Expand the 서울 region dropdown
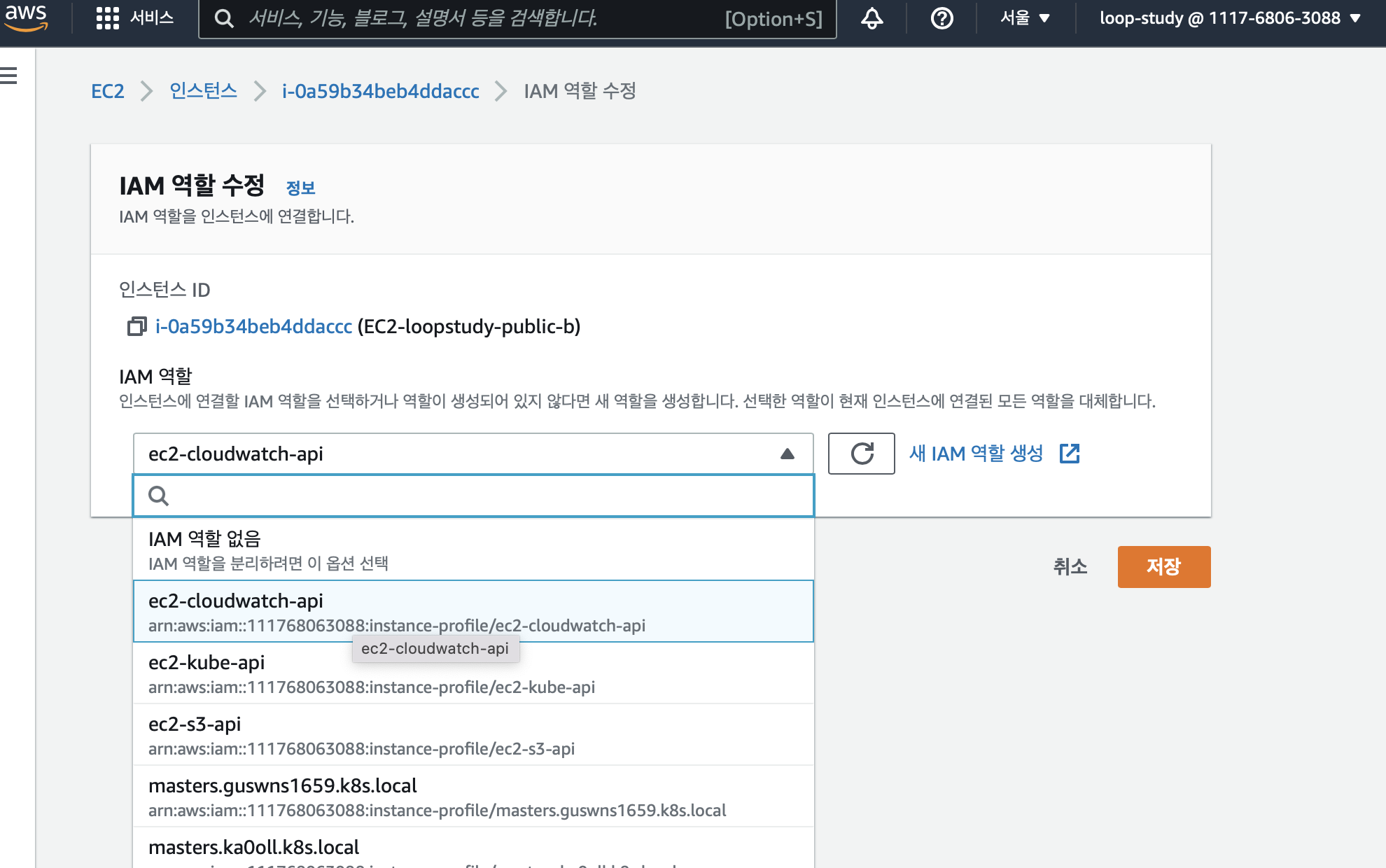The image size is (1386, 868). coord(1025,18)
